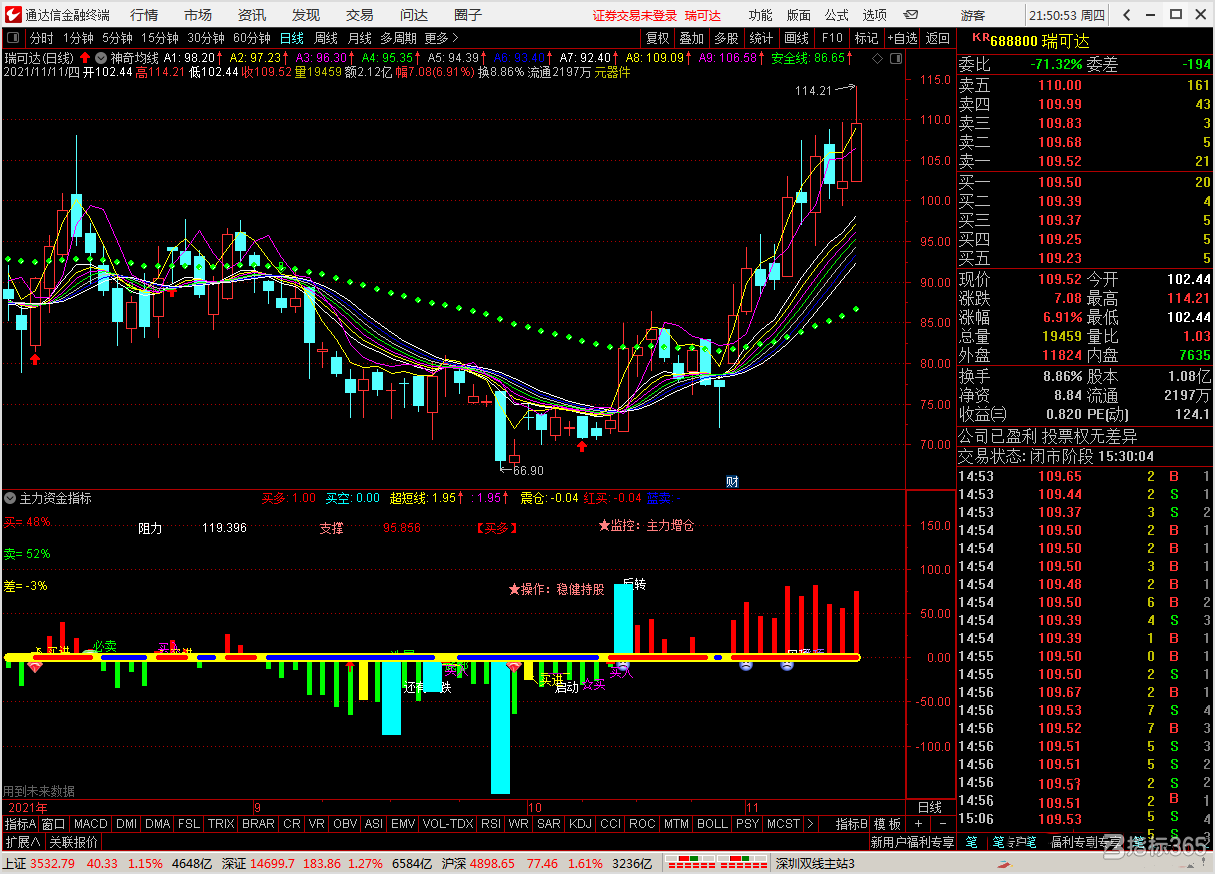
Task: Toggle 标记 mark on this stock
Action: 866,38
